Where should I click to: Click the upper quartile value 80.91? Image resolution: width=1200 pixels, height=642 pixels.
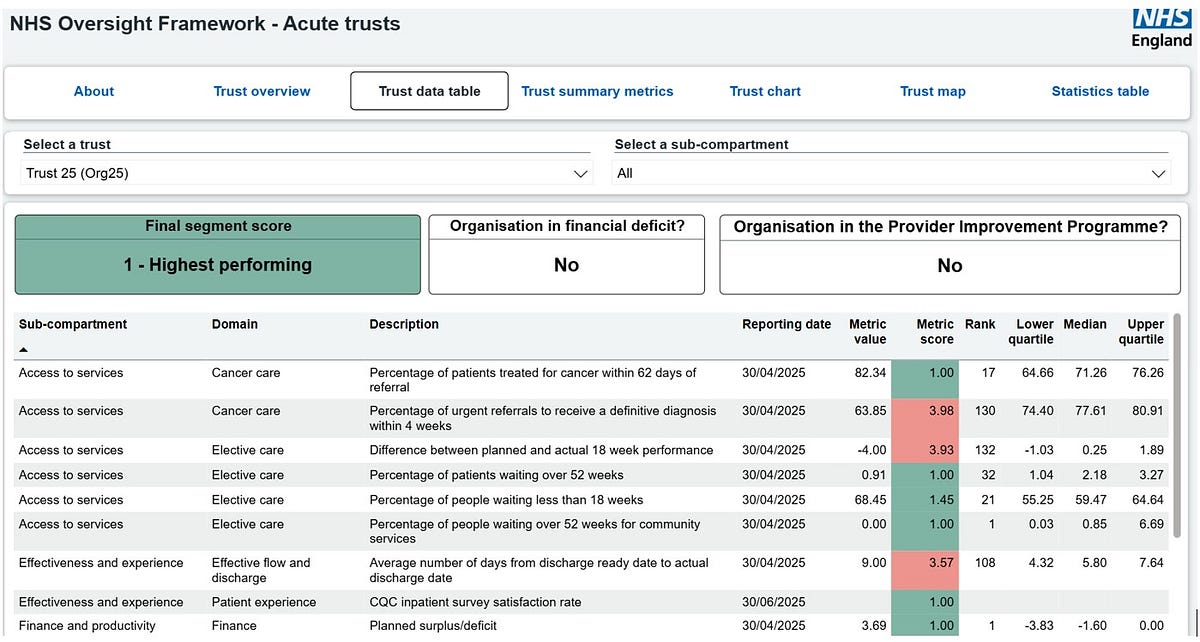click(x=1146, y=411)
